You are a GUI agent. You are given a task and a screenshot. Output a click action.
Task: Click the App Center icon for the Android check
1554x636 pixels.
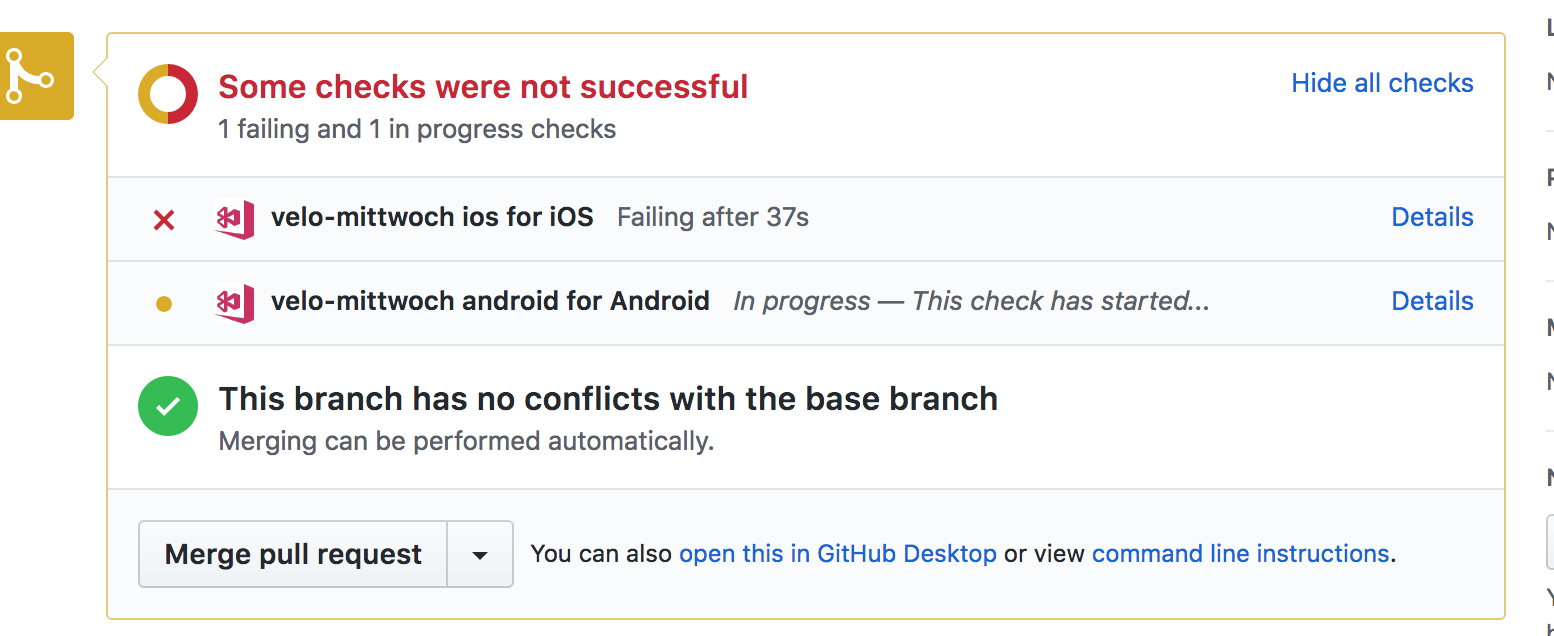tap(234, 301)
